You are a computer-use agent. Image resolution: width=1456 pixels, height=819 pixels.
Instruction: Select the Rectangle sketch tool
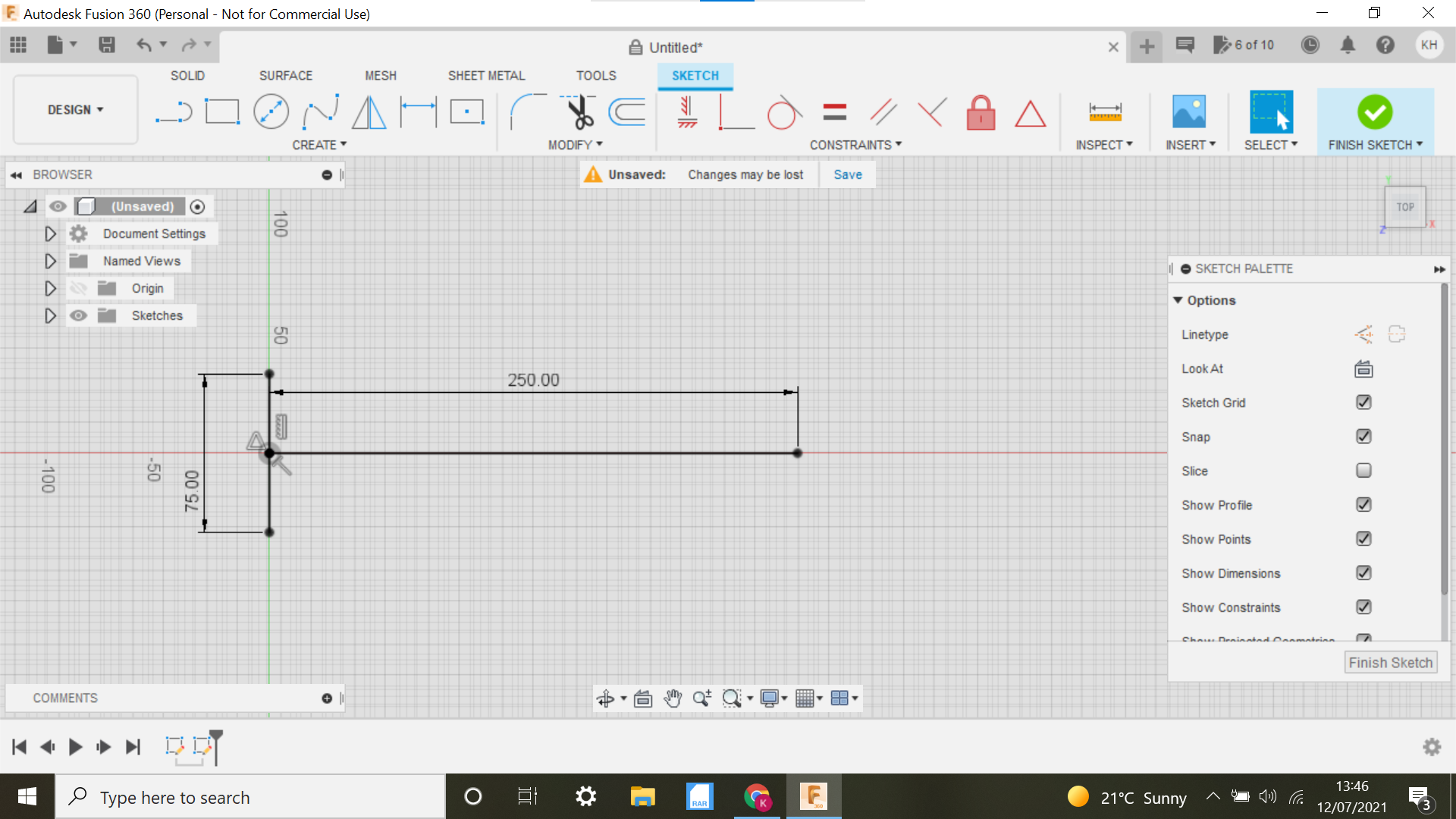pyautogui.click(x=221, y=112)
